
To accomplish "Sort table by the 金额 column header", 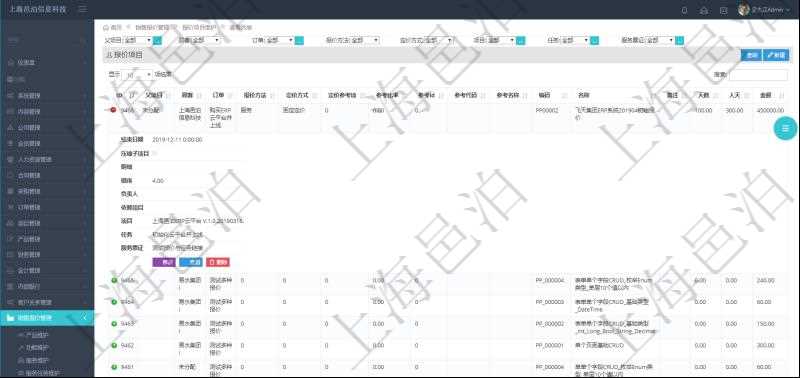I will tap(770, 95).
